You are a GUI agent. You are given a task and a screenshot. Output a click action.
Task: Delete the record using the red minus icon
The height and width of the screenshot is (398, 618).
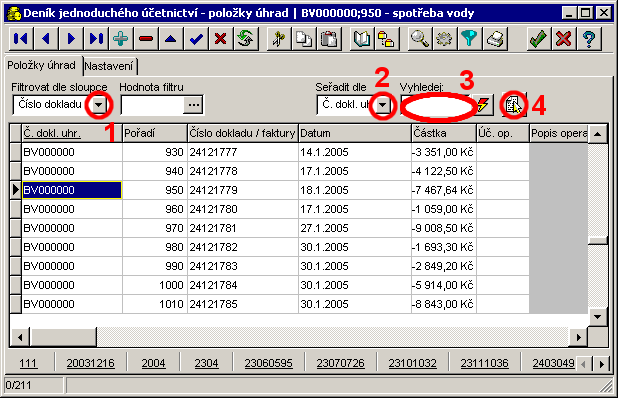tap(145, 39)
